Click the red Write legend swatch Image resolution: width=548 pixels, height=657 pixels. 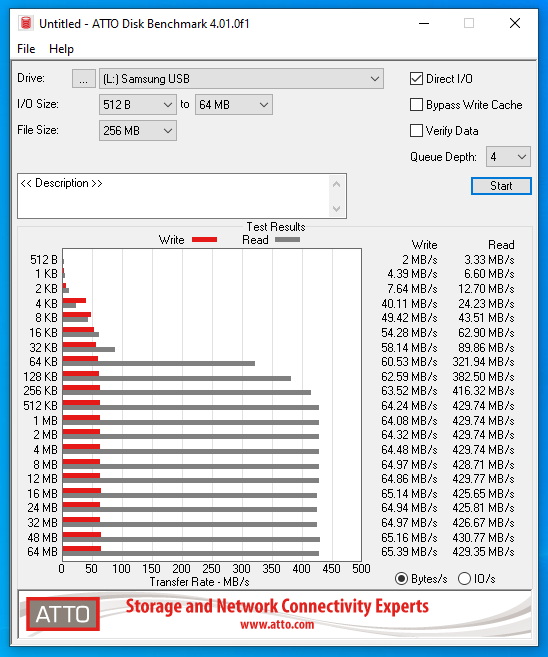(x=204, y=240)
